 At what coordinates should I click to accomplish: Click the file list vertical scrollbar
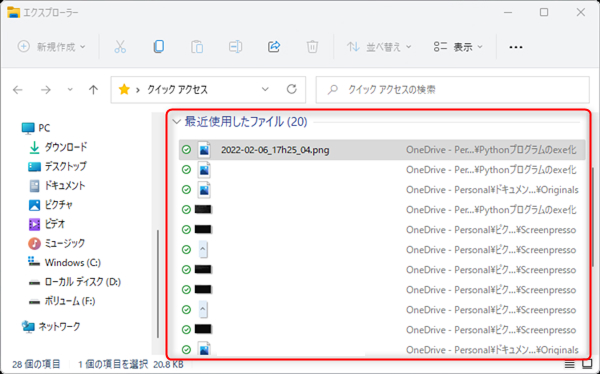(592, 217)
